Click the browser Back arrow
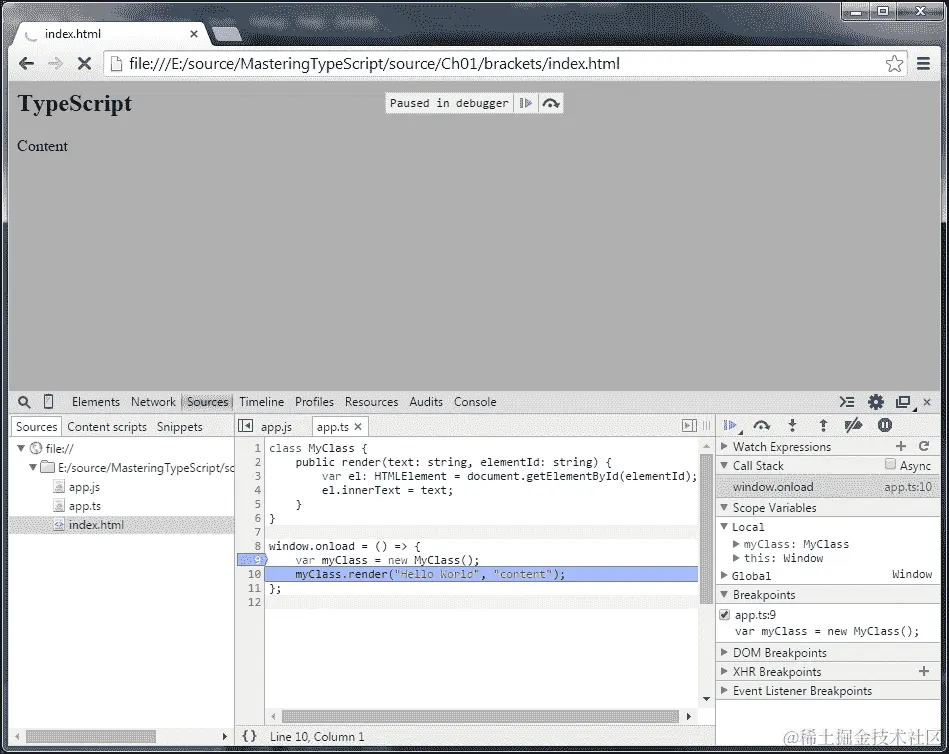Screen dimensions: 949x754 coord(26,64)
